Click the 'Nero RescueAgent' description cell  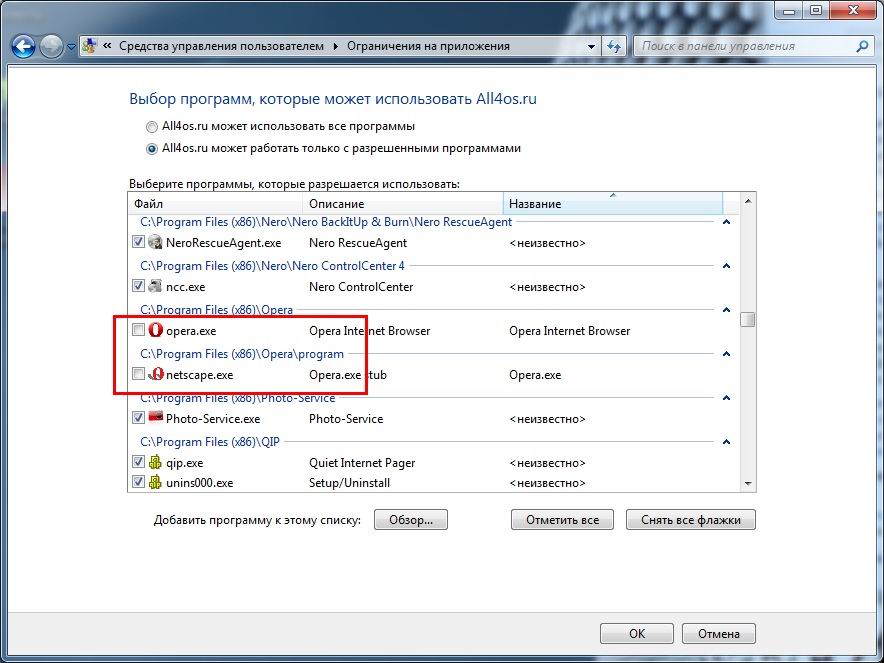(x=358, y=243)
